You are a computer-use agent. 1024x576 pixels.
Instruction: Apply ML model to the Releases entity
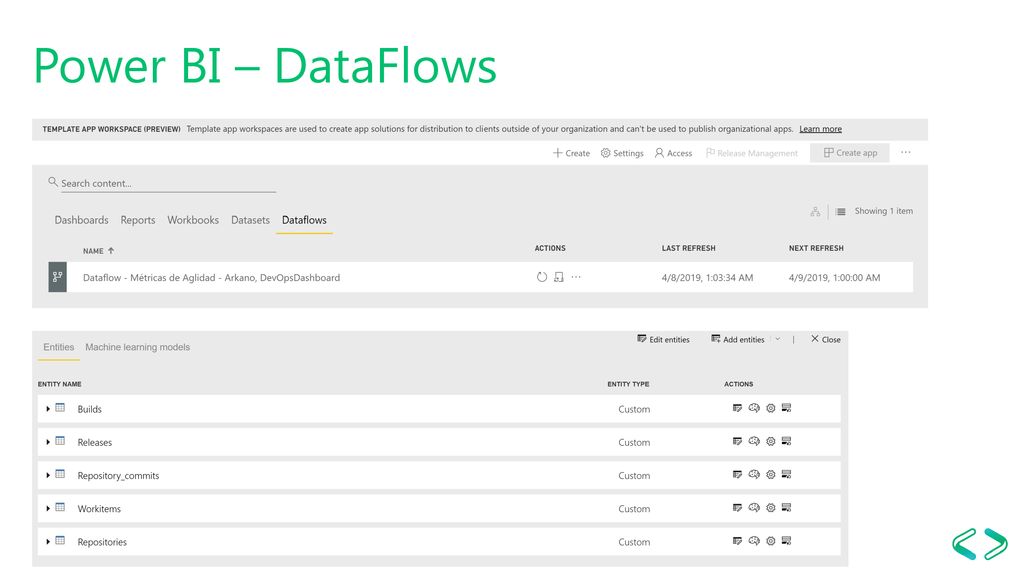754,441
